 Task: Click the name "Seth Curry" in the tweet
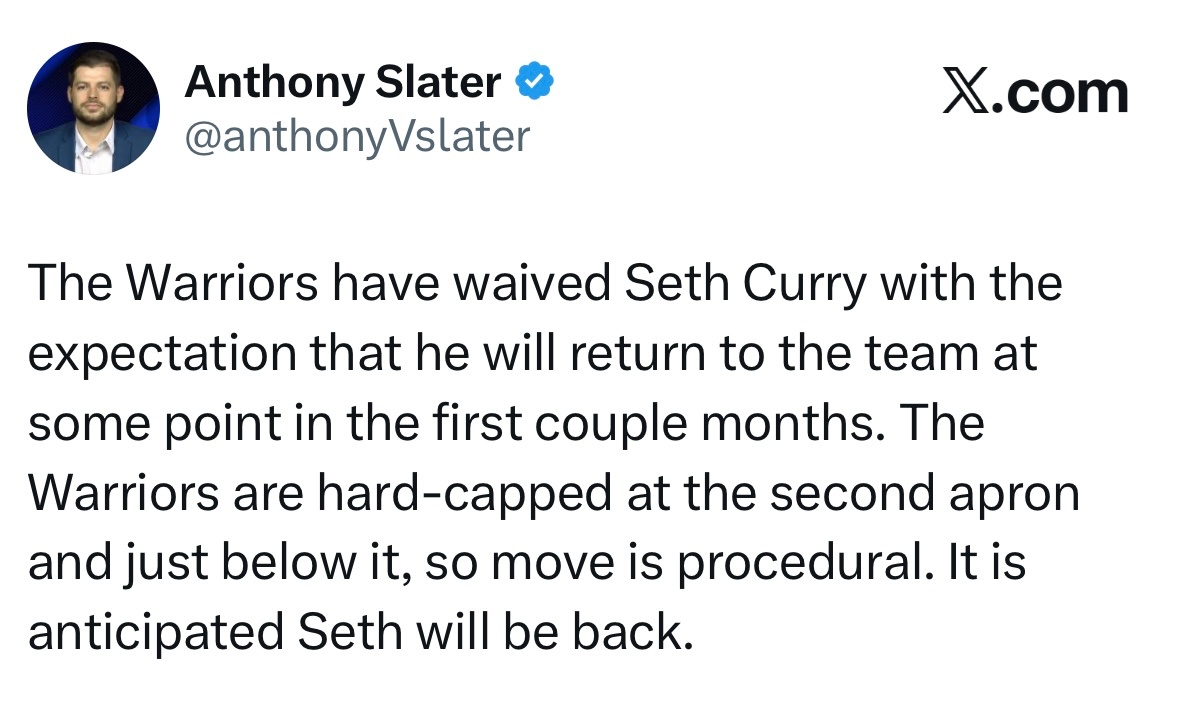pos(745,285)
